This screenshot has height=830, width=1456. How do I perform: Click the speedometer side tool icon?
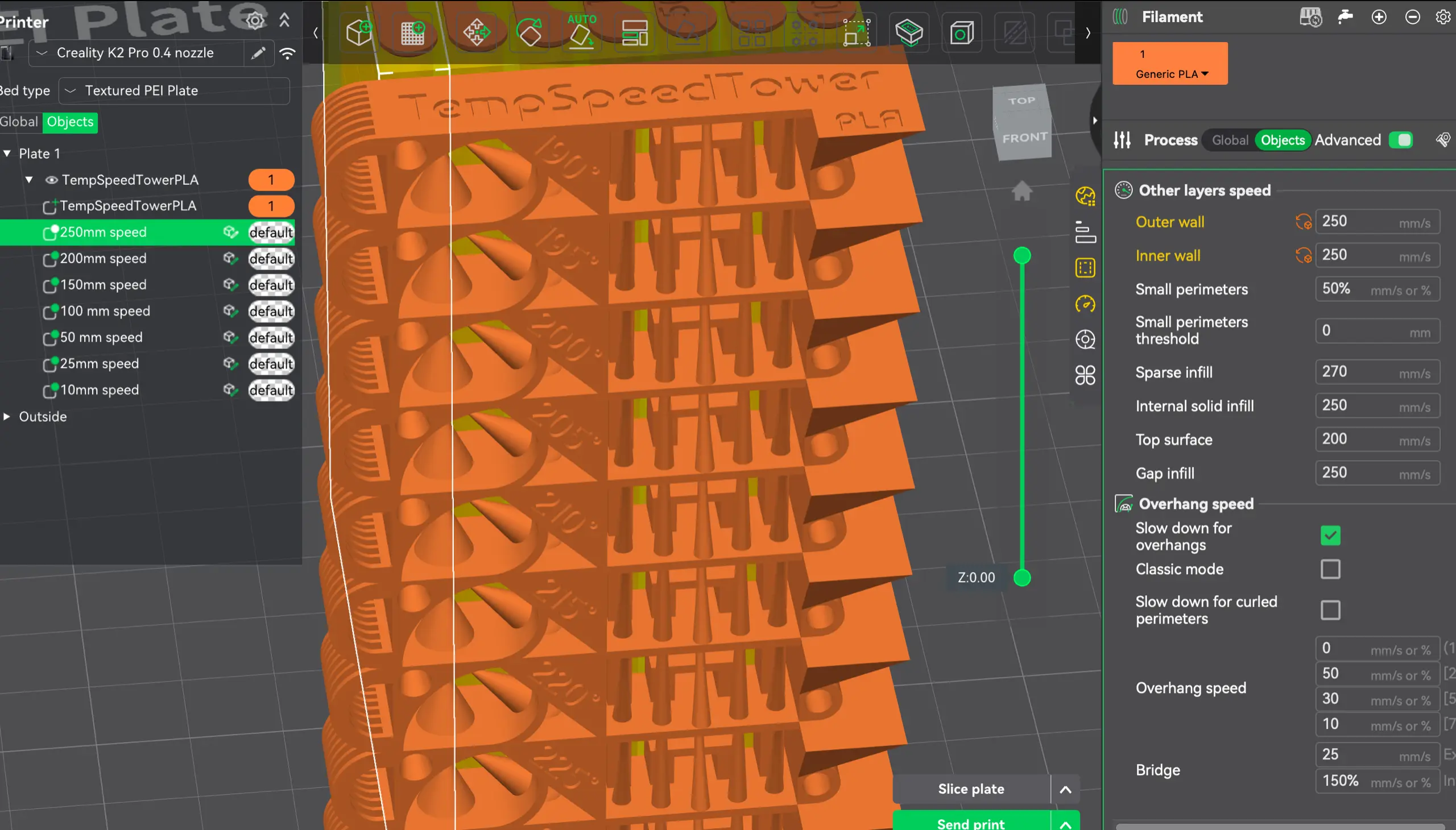(1085, 304)
